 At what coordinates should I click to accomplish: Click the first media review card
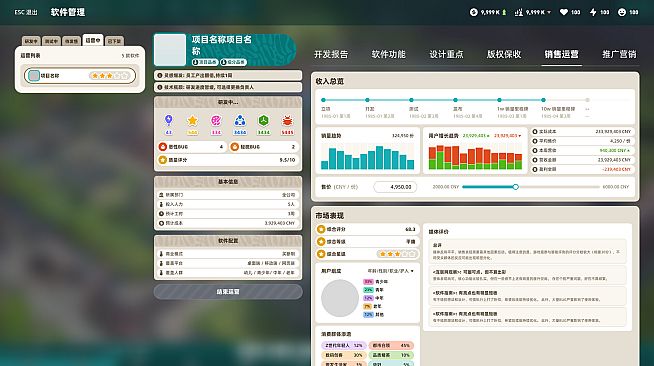click(x=527, y=251)
